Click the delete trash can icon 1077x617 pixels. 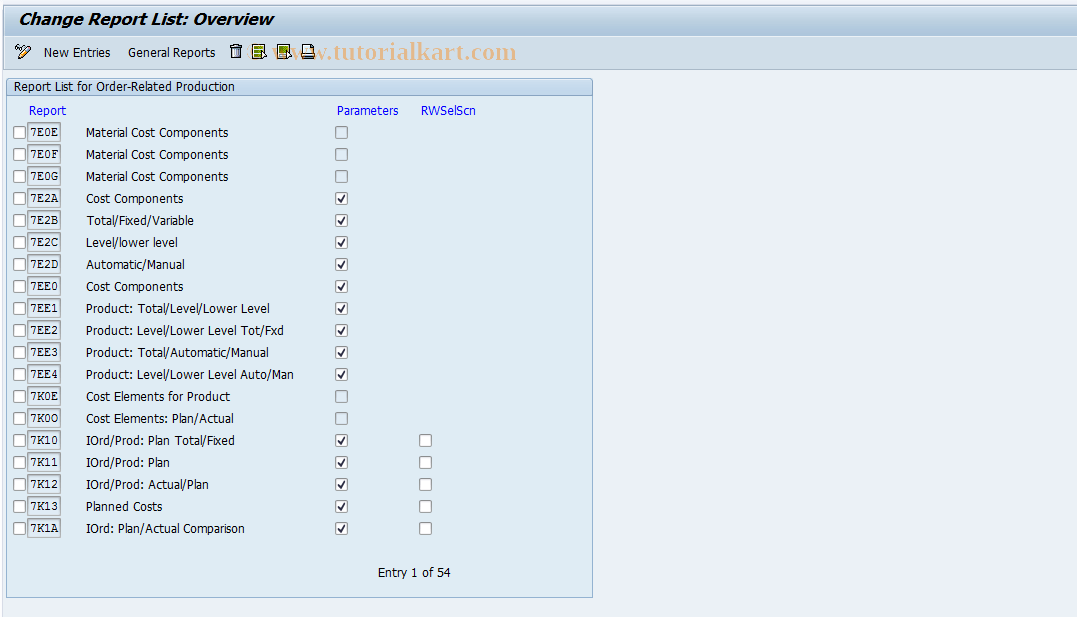236,52
